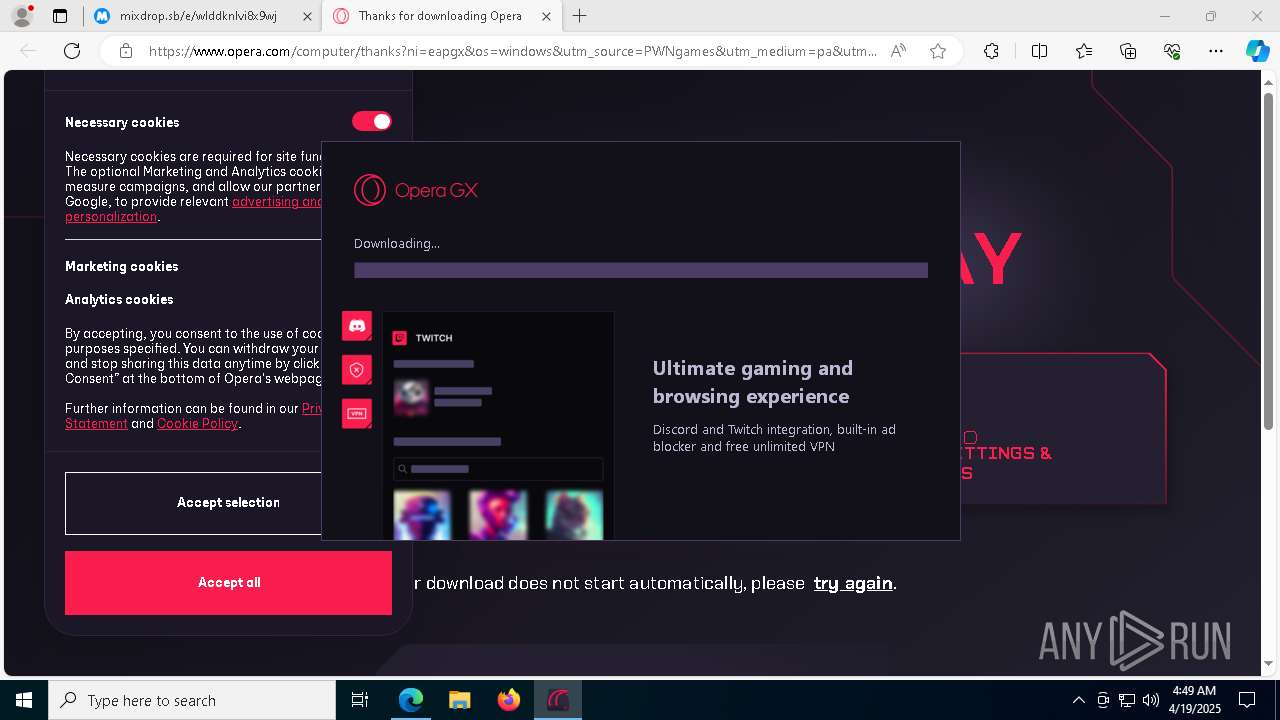Click the third Twitch stream thumbnail
This screenshot has height=720, width=1280.
574,514
